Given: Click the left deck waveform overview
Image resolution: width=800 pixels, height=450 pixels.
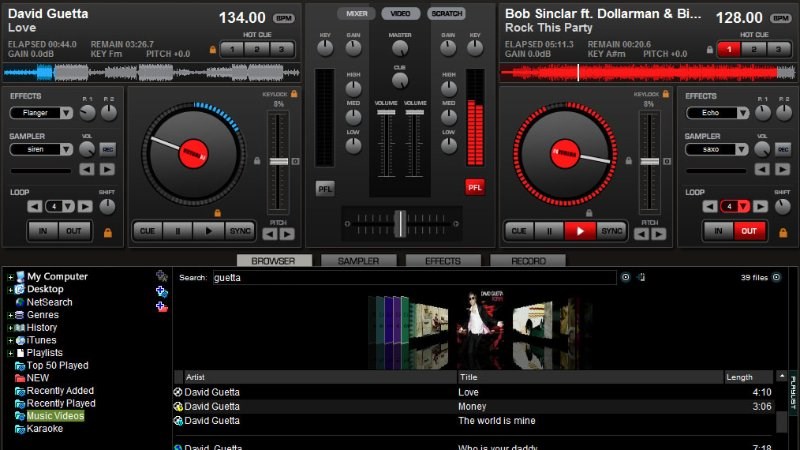Looking at the screenshot, I should pos(152,73).
